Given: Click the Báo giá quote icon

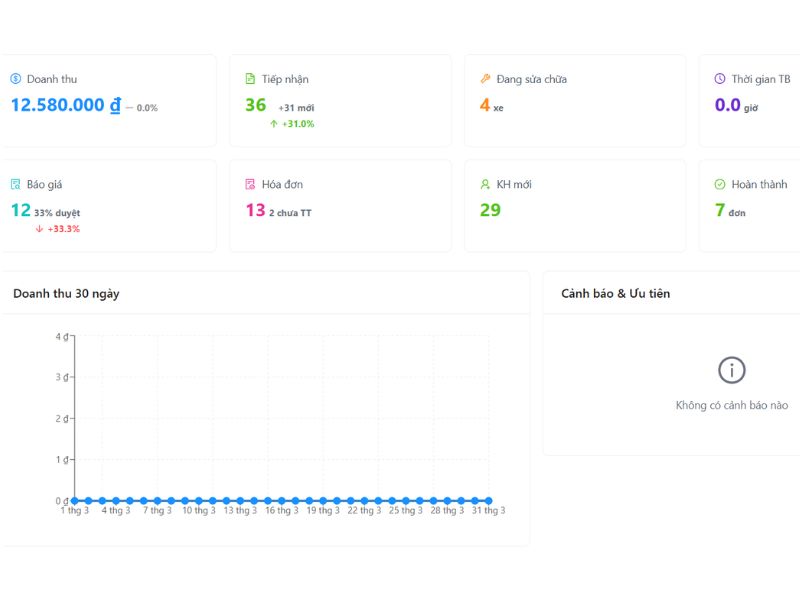Looking at the screenshot, I should coord(16,185).
